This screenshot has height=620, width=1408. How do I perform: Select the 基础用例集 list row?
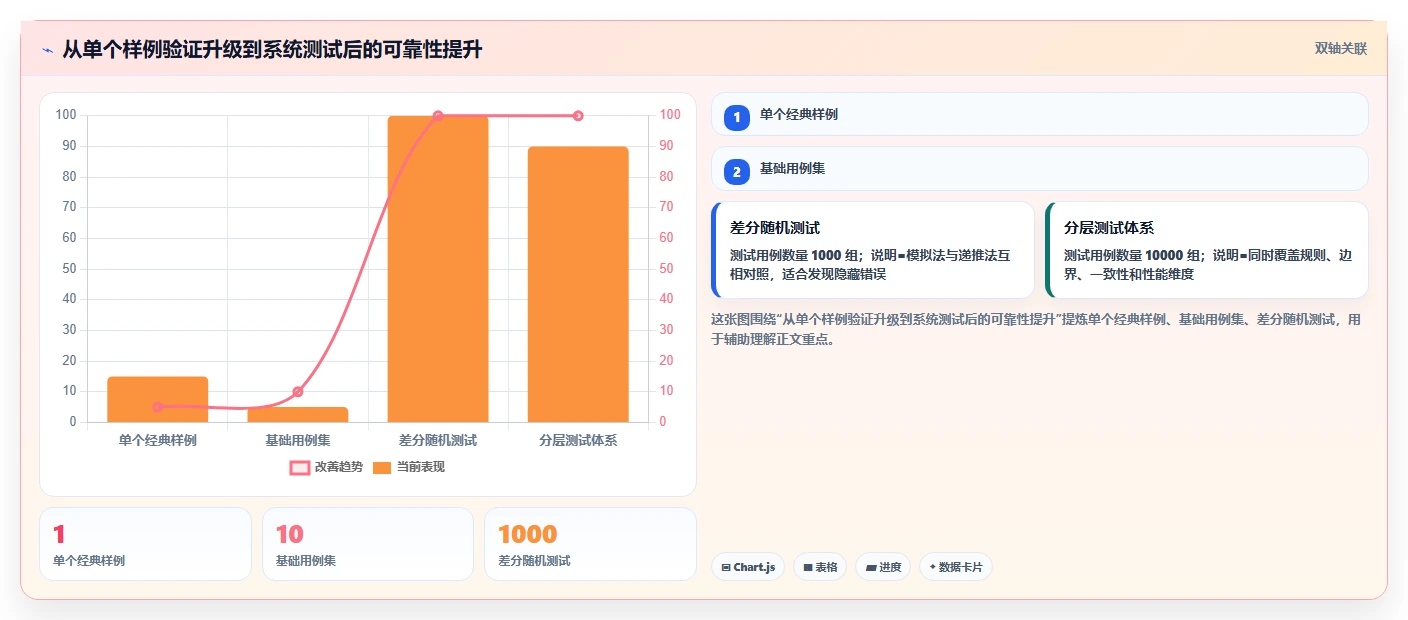click(1039, 169)
